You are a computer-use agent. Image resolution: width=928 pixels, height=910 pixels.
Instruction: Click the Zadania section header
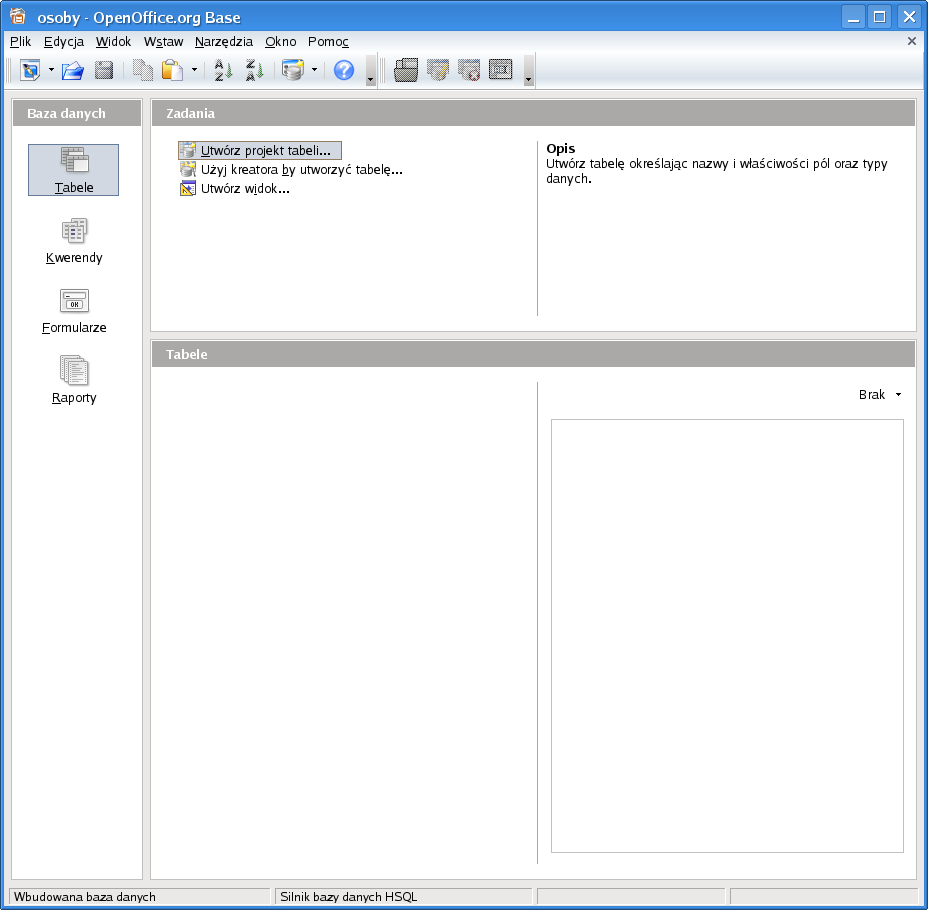533,113
